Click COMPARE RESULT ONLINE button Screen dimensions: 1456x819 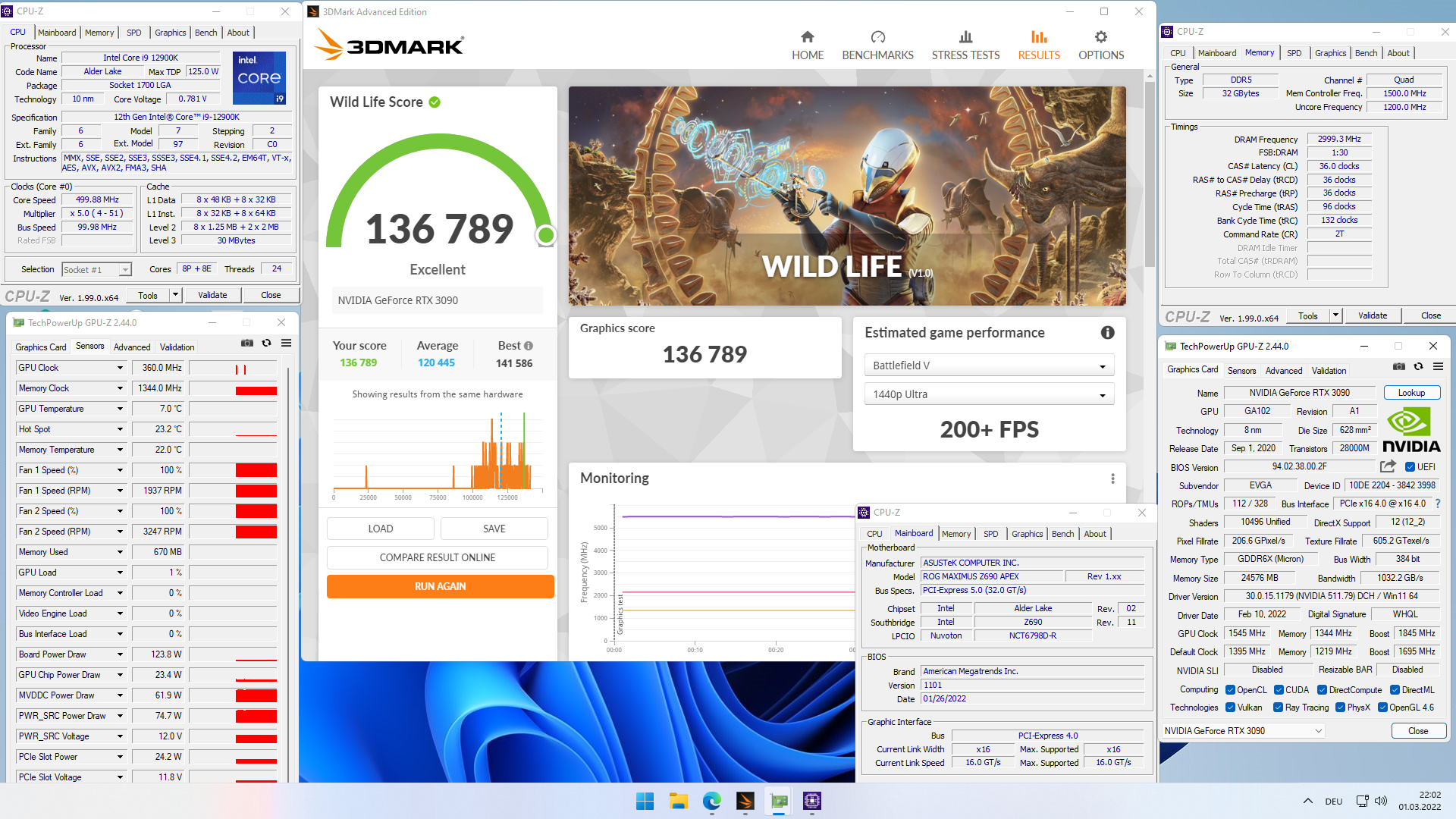tap(437, 557)
